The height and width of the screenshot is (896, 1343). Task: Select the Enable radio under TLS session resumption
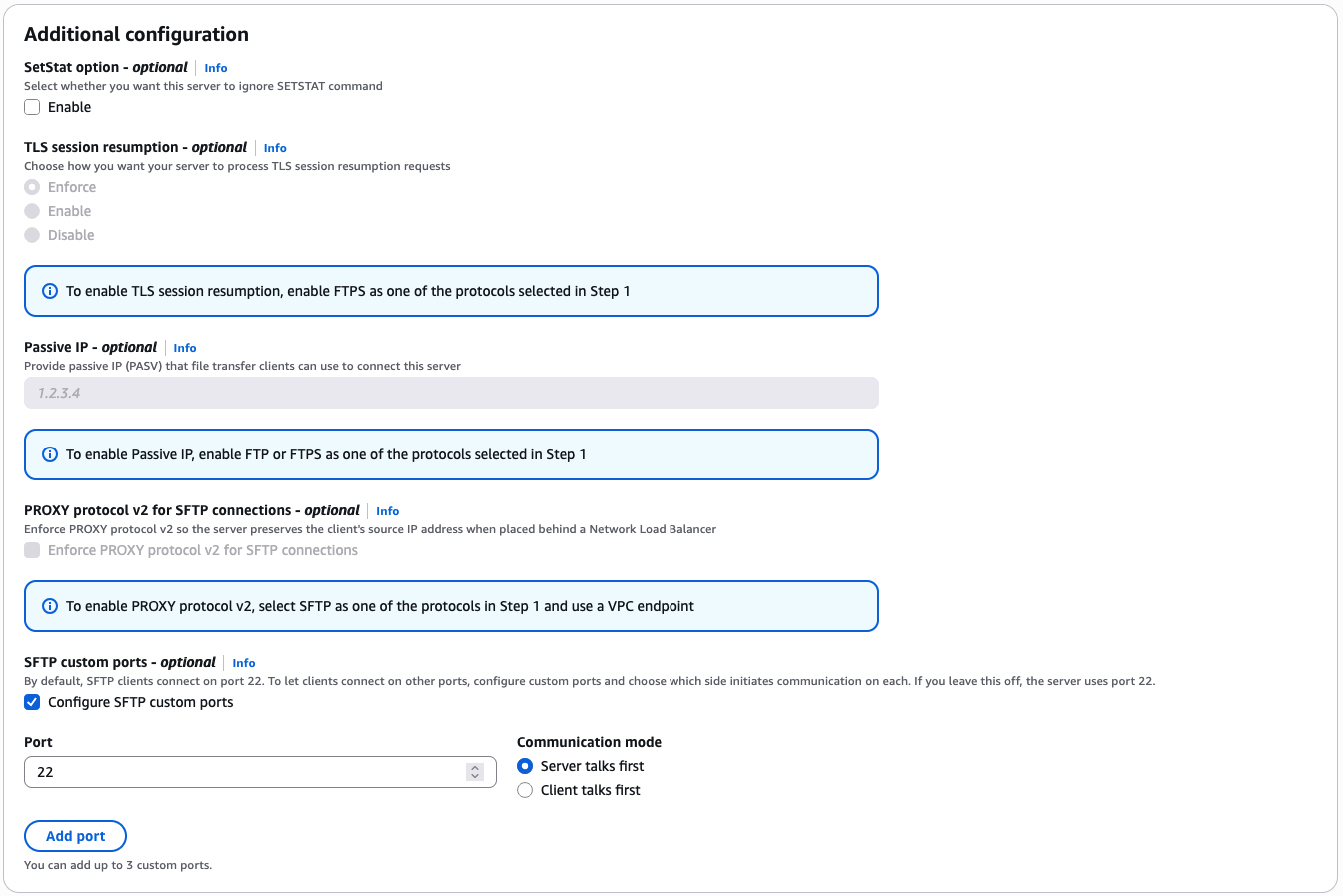pos(32,211)
